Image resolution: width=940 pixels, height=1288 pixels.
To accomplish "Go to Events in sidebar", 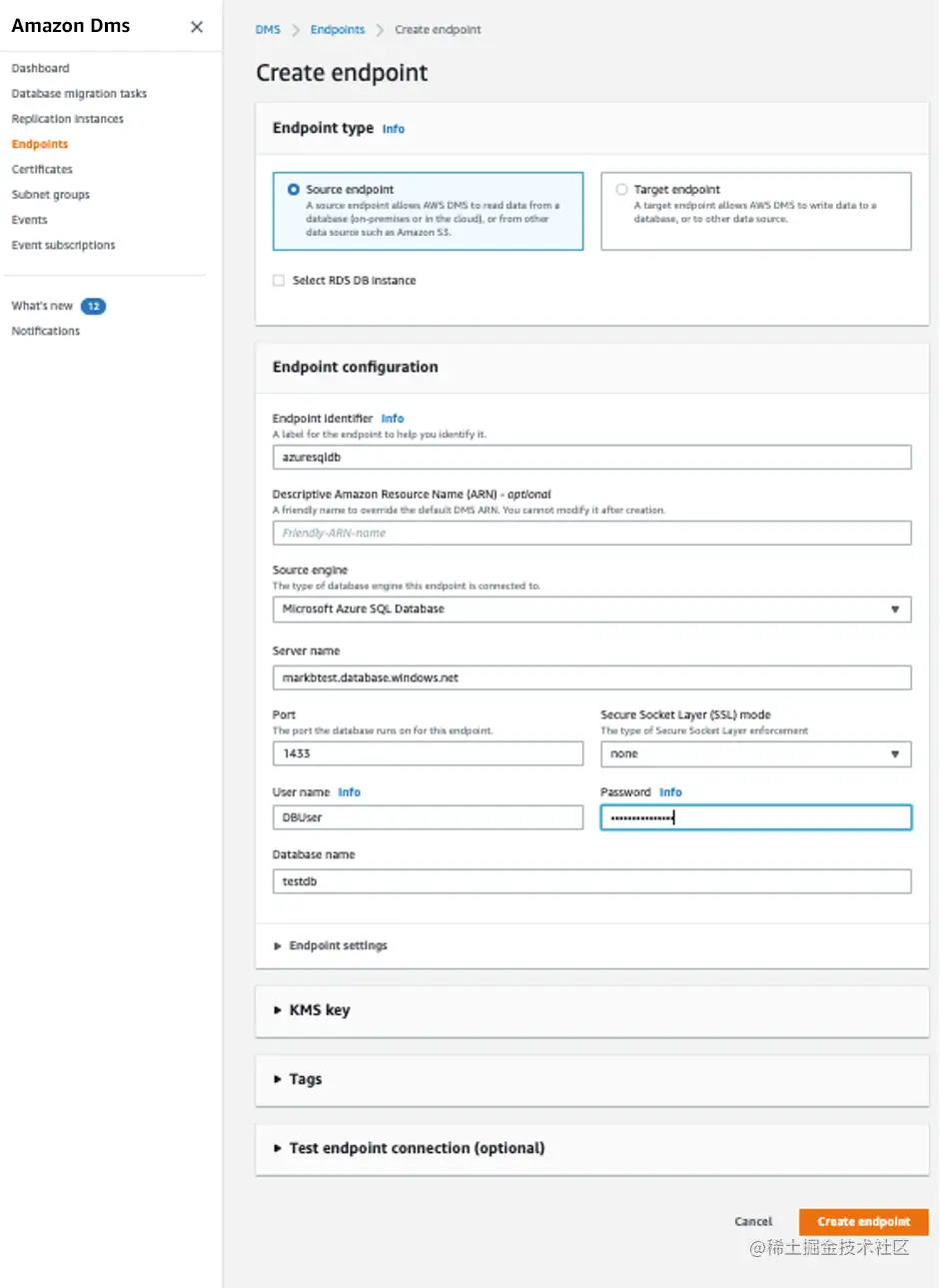I will coord(29,220).
